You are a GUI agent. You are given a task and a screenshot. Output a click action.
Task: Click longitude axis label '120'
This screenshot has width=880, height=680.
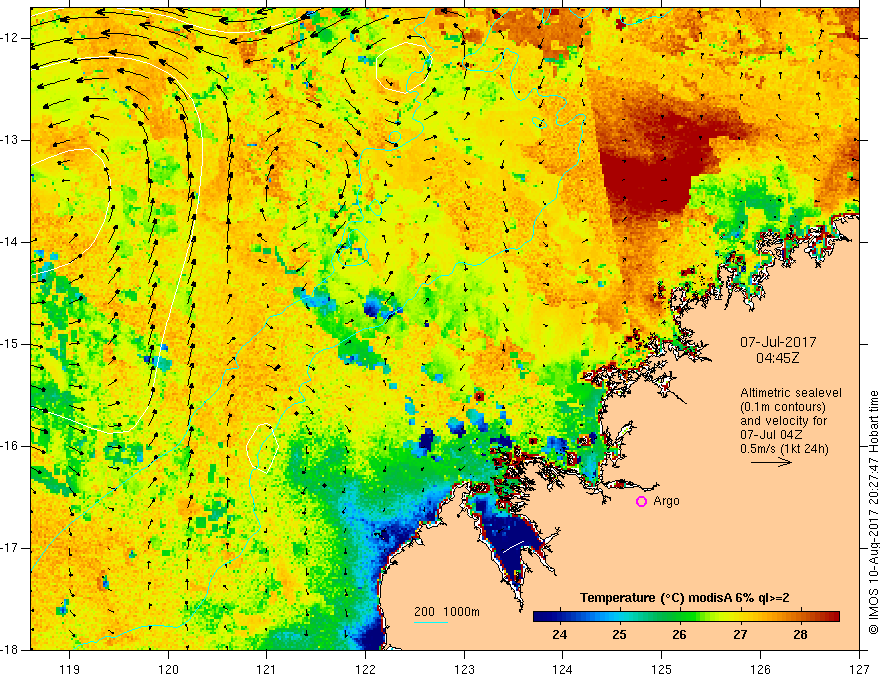point(168,669)
